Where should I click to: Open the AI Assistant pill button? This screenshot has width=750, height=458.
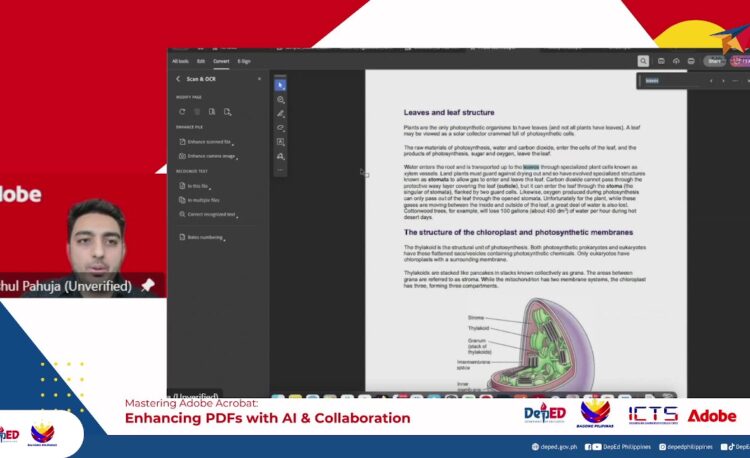[739, 61]
